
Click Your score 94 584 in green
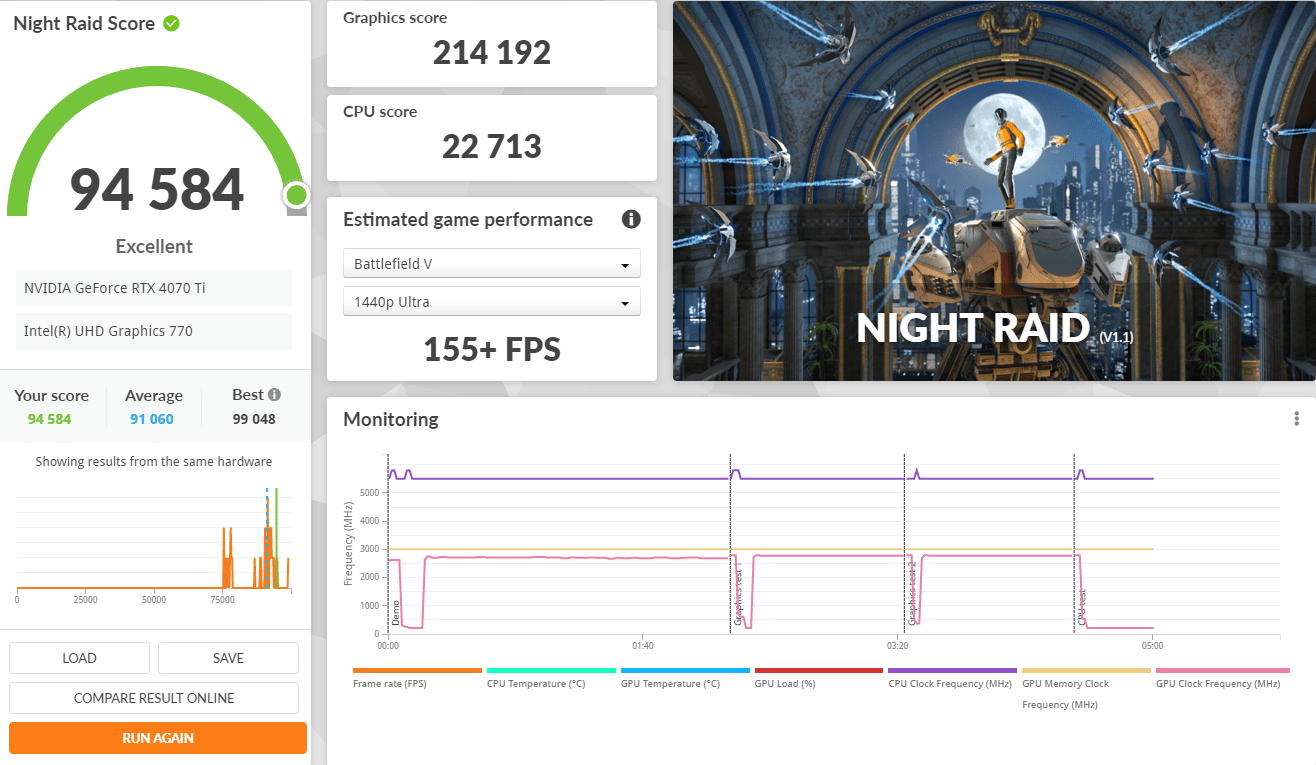[50, 419]
